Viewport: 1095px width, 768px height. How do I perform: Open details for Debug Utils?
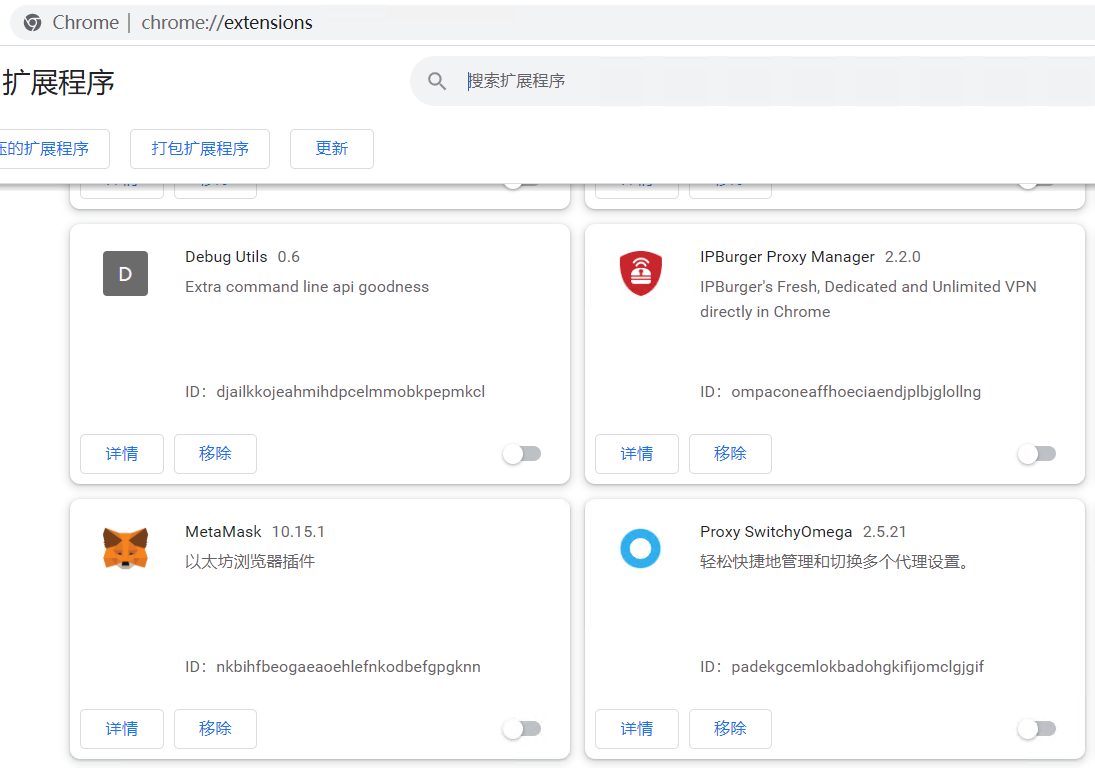(x=122, y=454)
